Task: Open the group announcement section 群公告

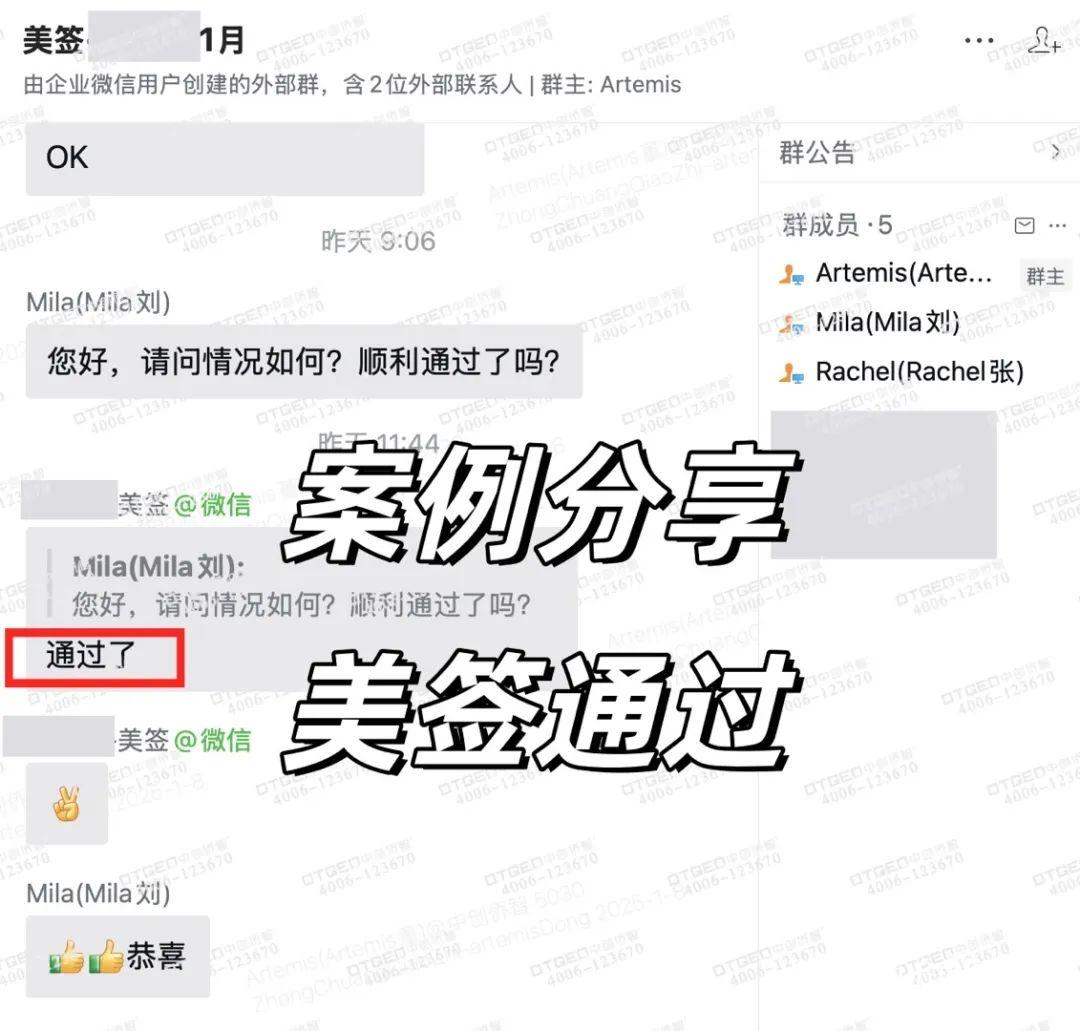Action: pos(817,152)
